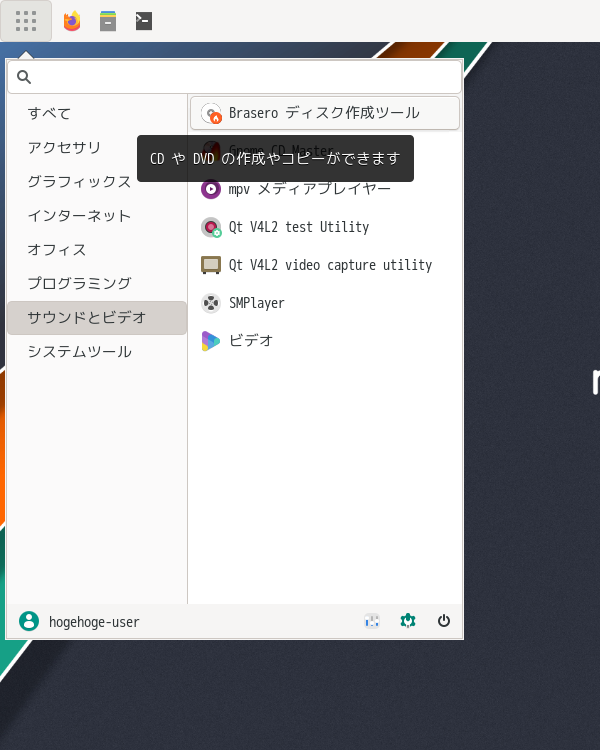This screenshot has height=750, width=600.
Task: Click the user avatar icon
Action: click(x=29, y=621)
